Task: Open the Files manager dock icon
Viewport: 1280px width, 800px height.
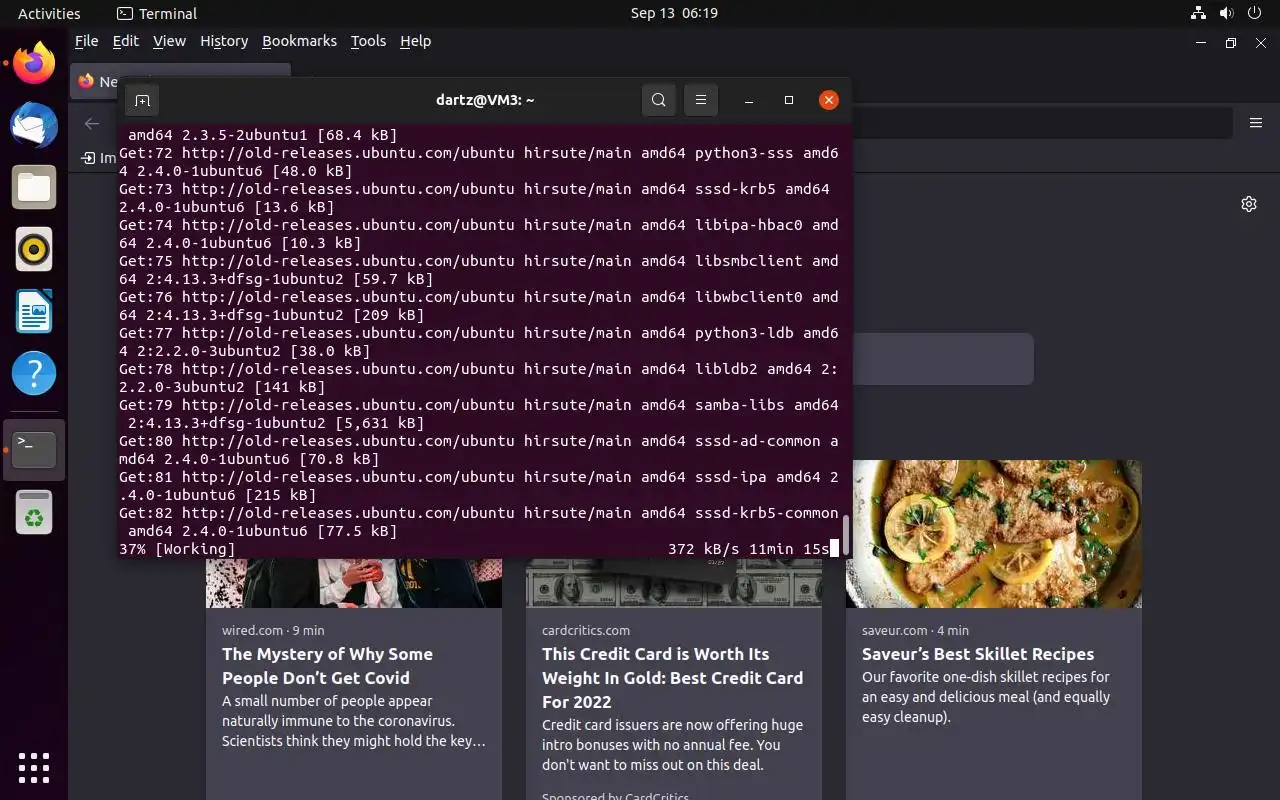Action: pos(34,188)
